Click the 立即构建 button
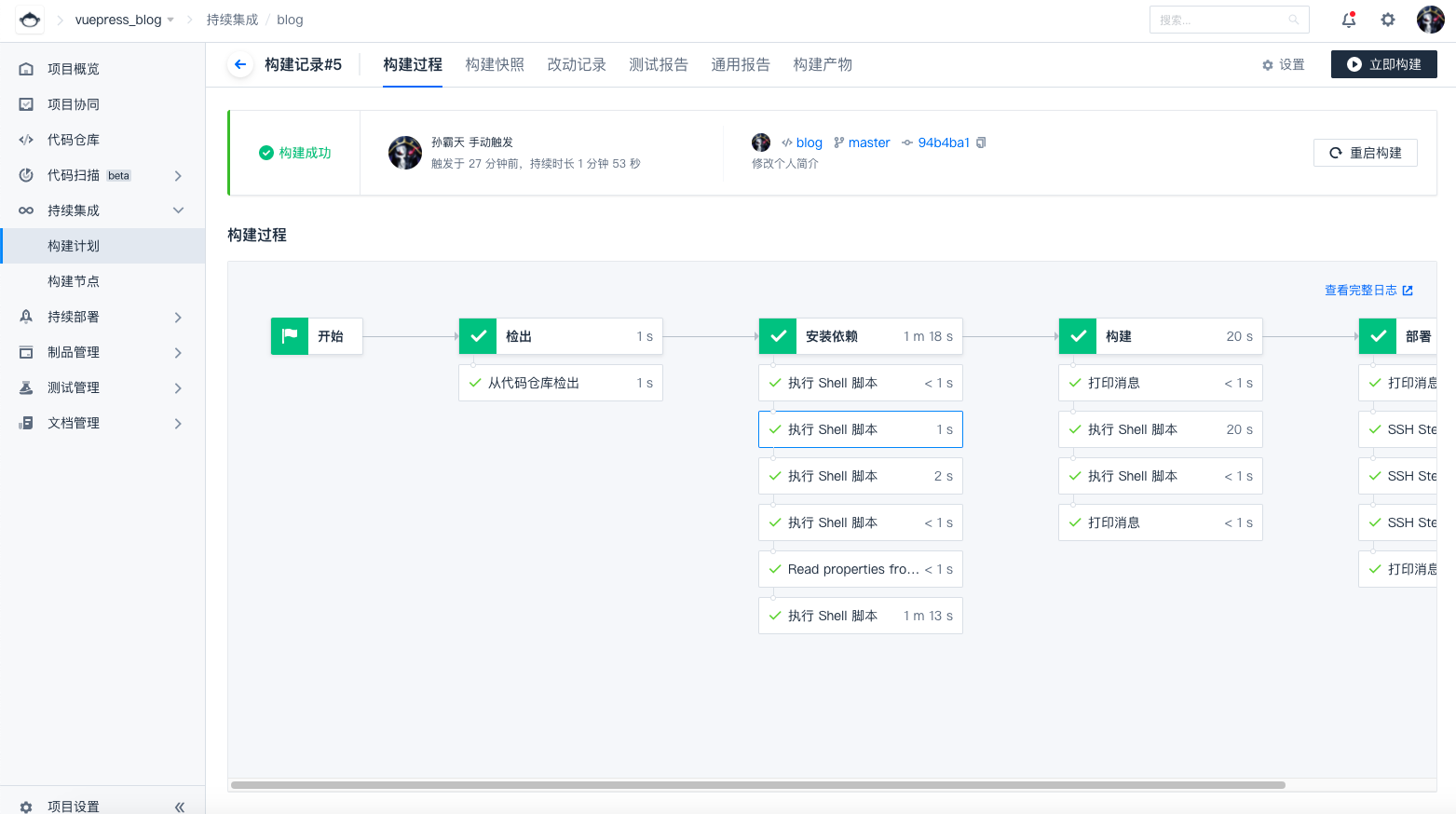1456x814 pixels. tap(1383, 64)
